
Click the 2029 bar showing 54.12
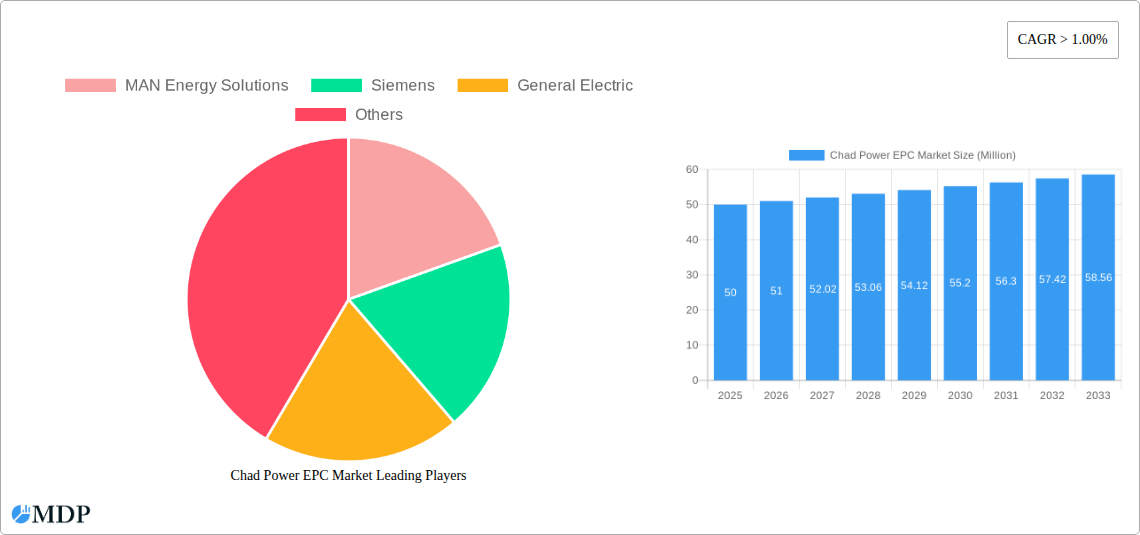pos(914,285)
